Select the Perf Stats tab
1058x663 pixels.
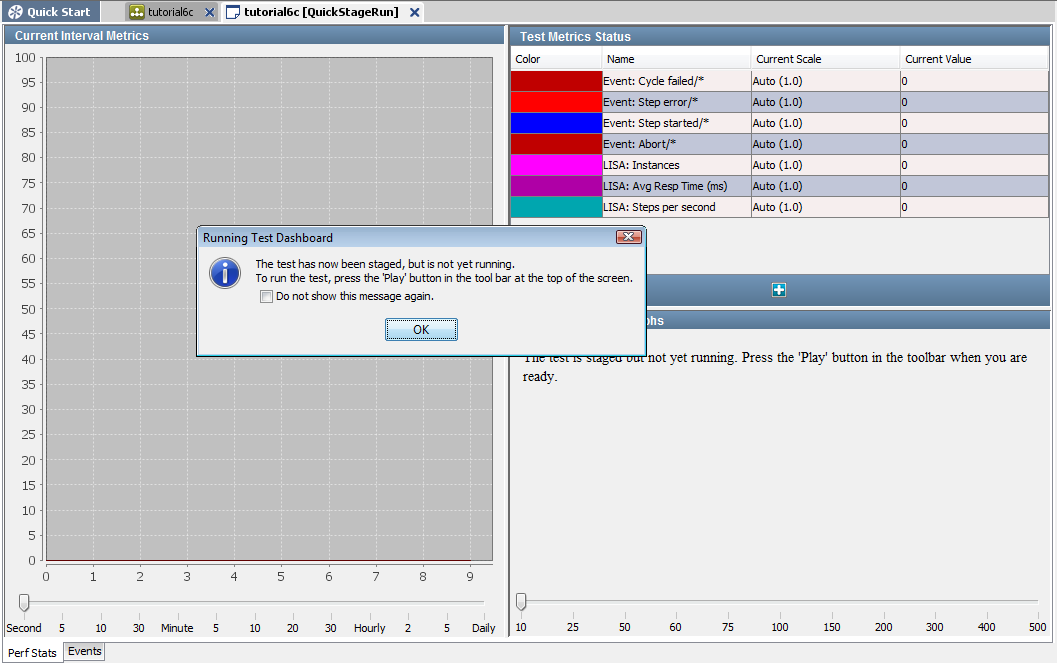32,652
